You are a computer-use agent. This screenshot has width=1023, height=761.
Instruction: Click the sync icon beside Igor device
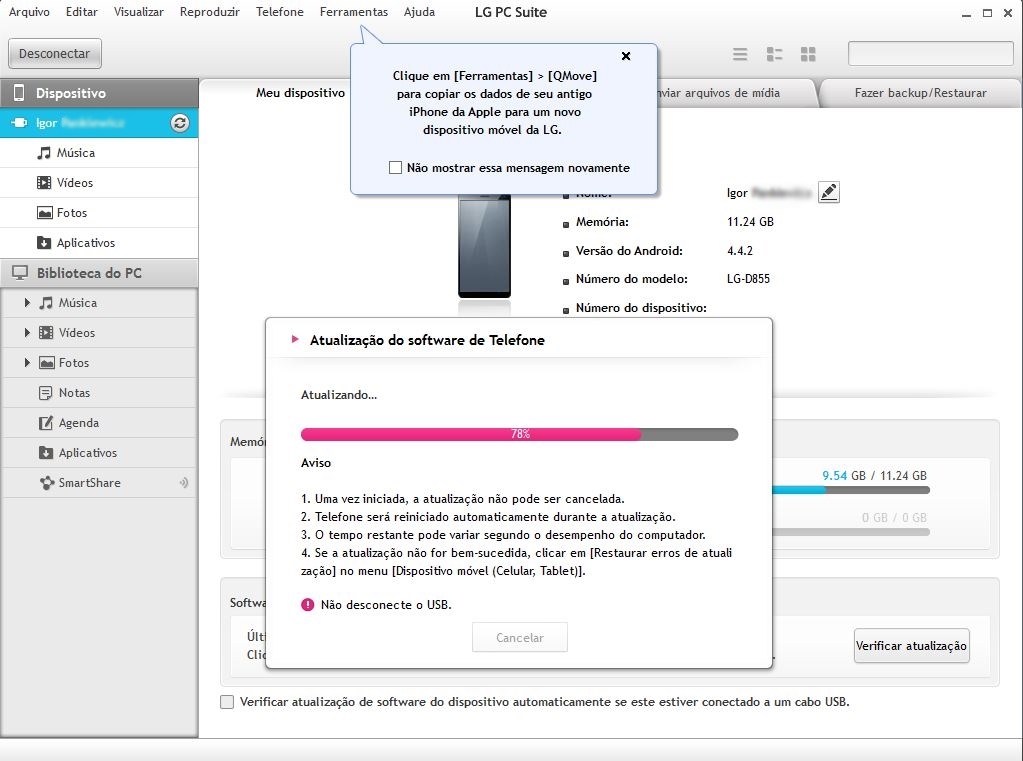tap(180, 123)
